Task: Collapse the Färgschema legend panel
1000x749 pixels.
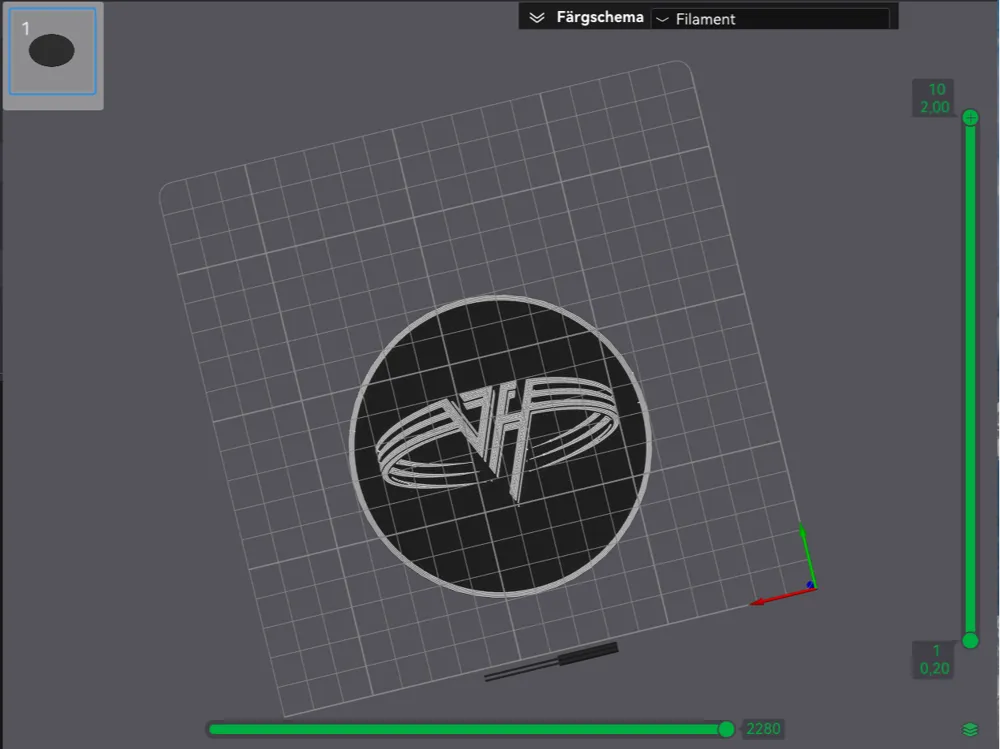Action: click(x=536, y=18)
